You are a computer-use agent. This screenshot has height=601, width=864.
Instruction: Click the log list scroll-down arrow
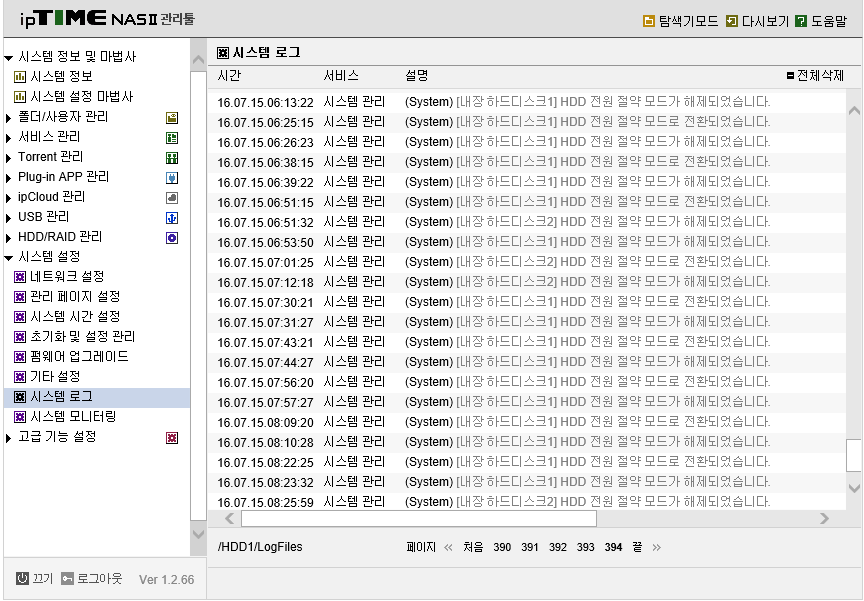pos(854,488)
